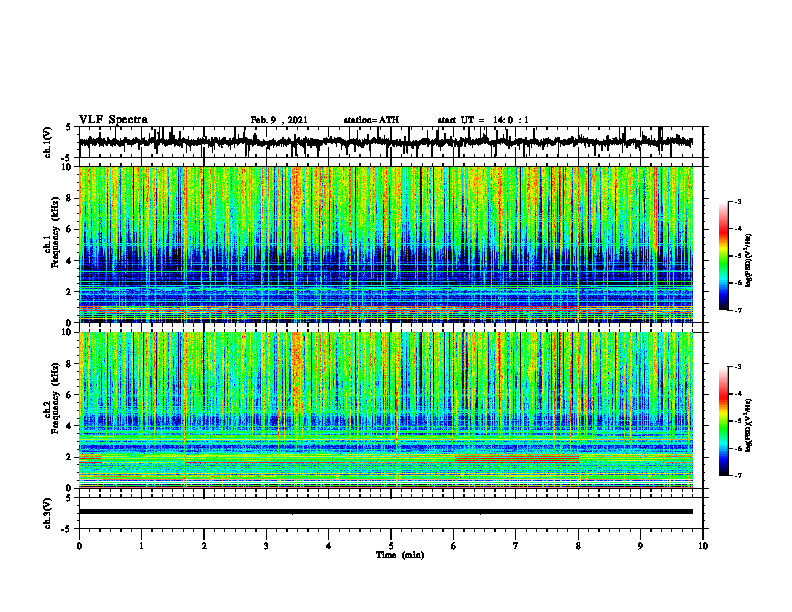
Task: Click the ch.3 solid black voltage band
Action: pos(385,512)
